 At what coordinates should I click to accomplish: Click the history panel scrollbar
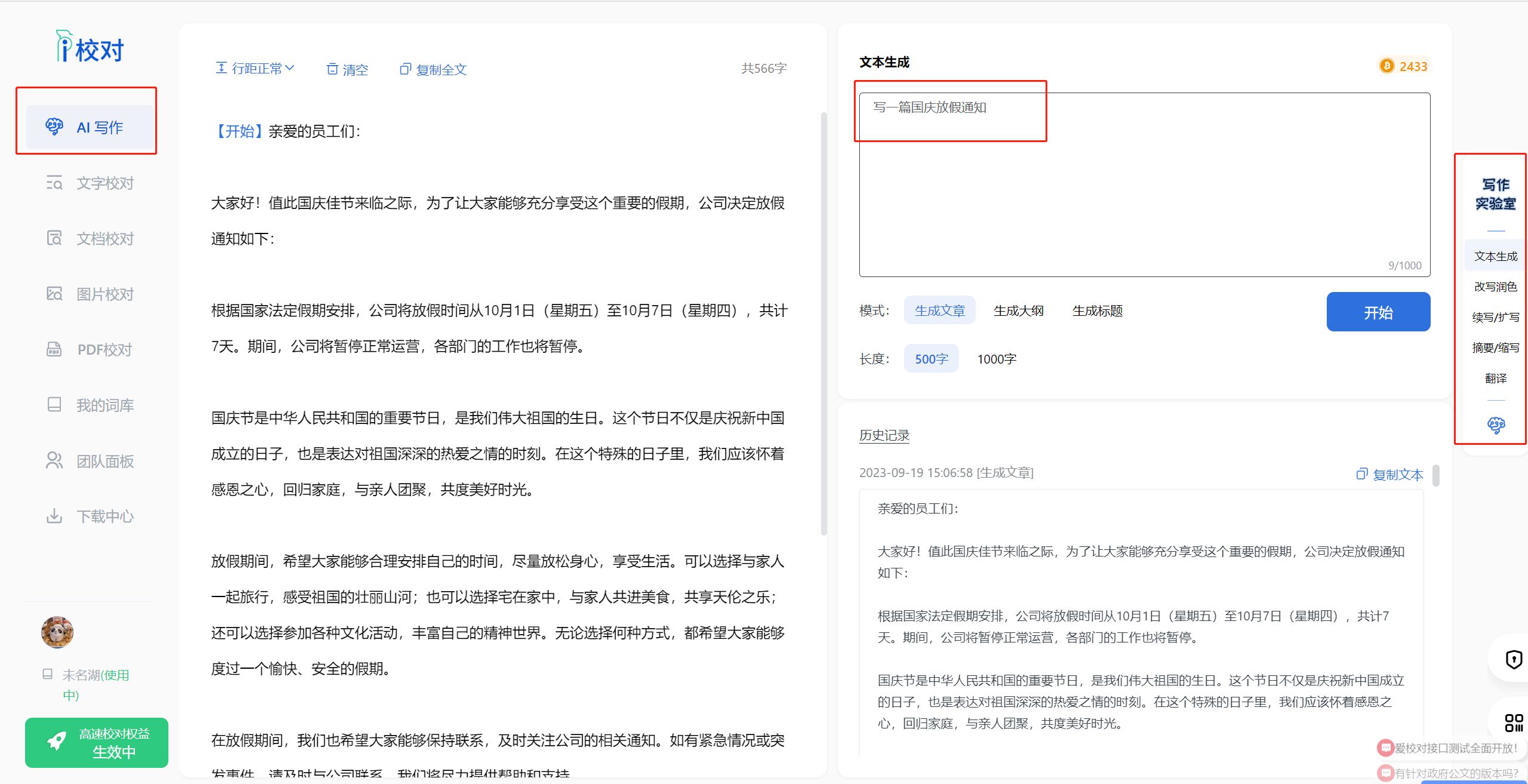[1435, 476]
